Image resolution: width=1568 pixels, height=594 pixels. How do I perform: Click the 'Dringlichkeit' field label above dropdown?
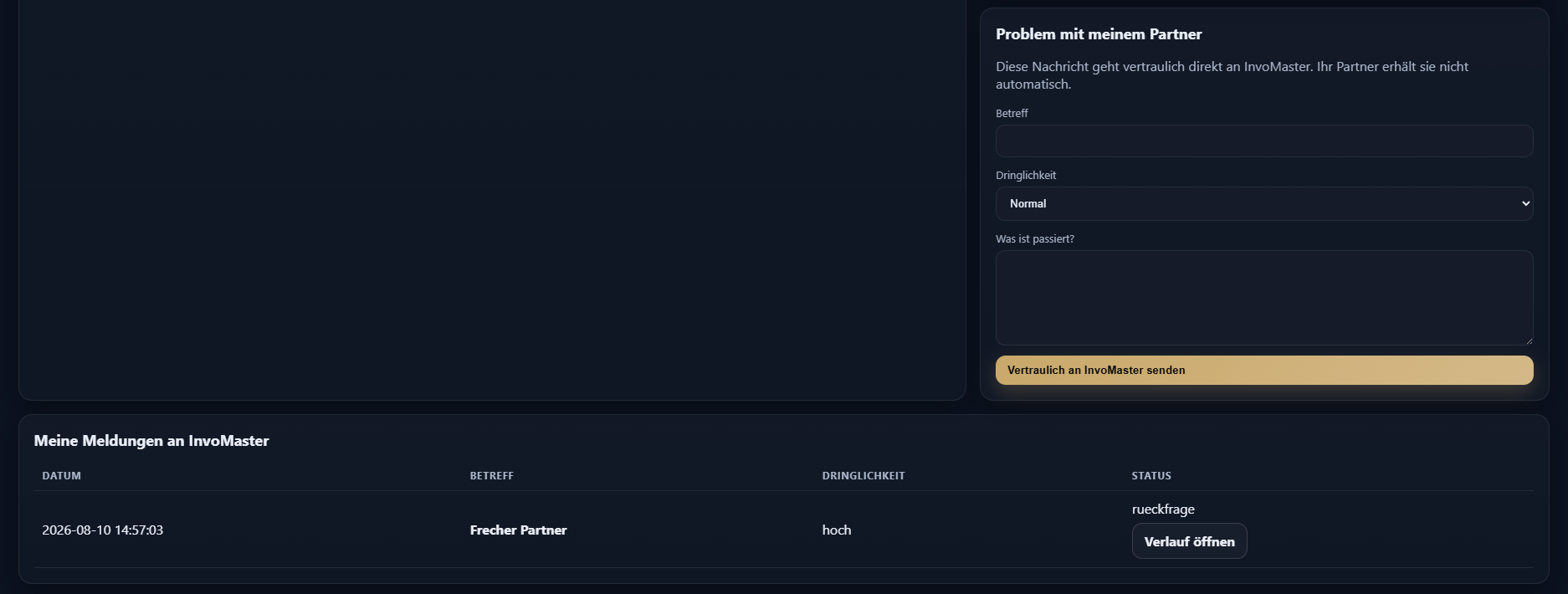click(1026, 175)
